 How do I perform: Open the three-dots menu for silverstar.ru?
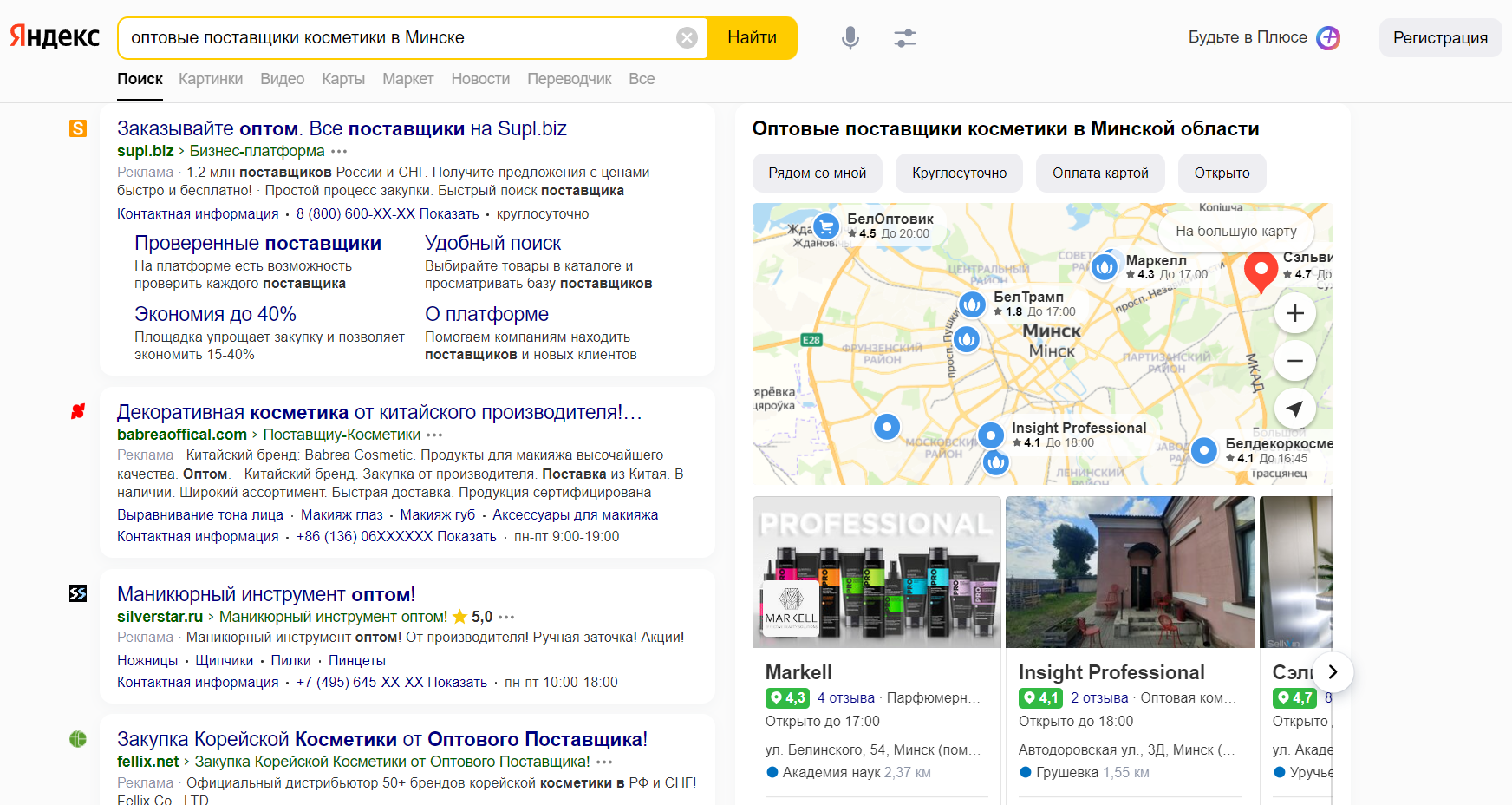pos(506,617)
